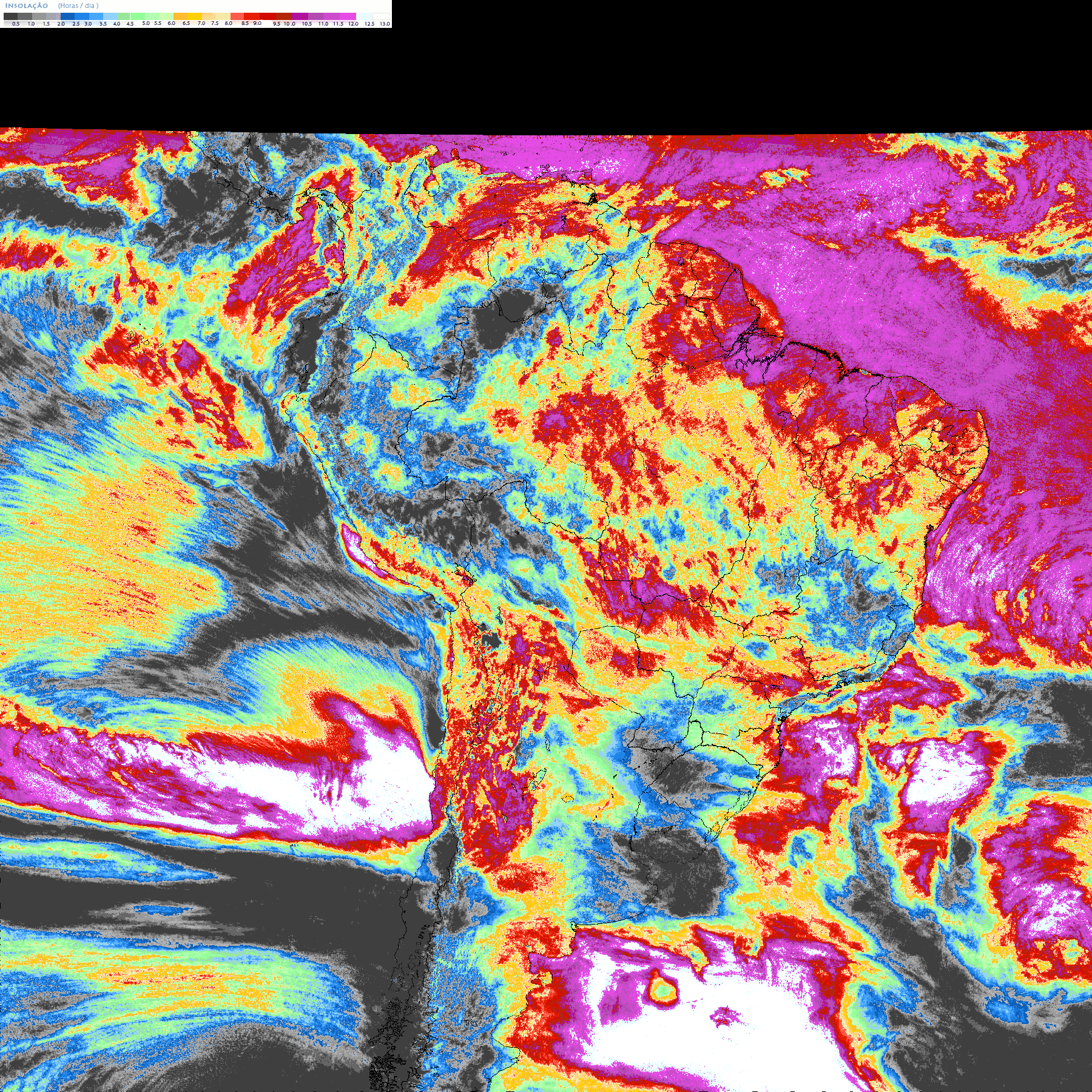Screen dimensions: 1092x1092
Task: Select the orange 6.5 legend swatch
Action: [180, 16]
